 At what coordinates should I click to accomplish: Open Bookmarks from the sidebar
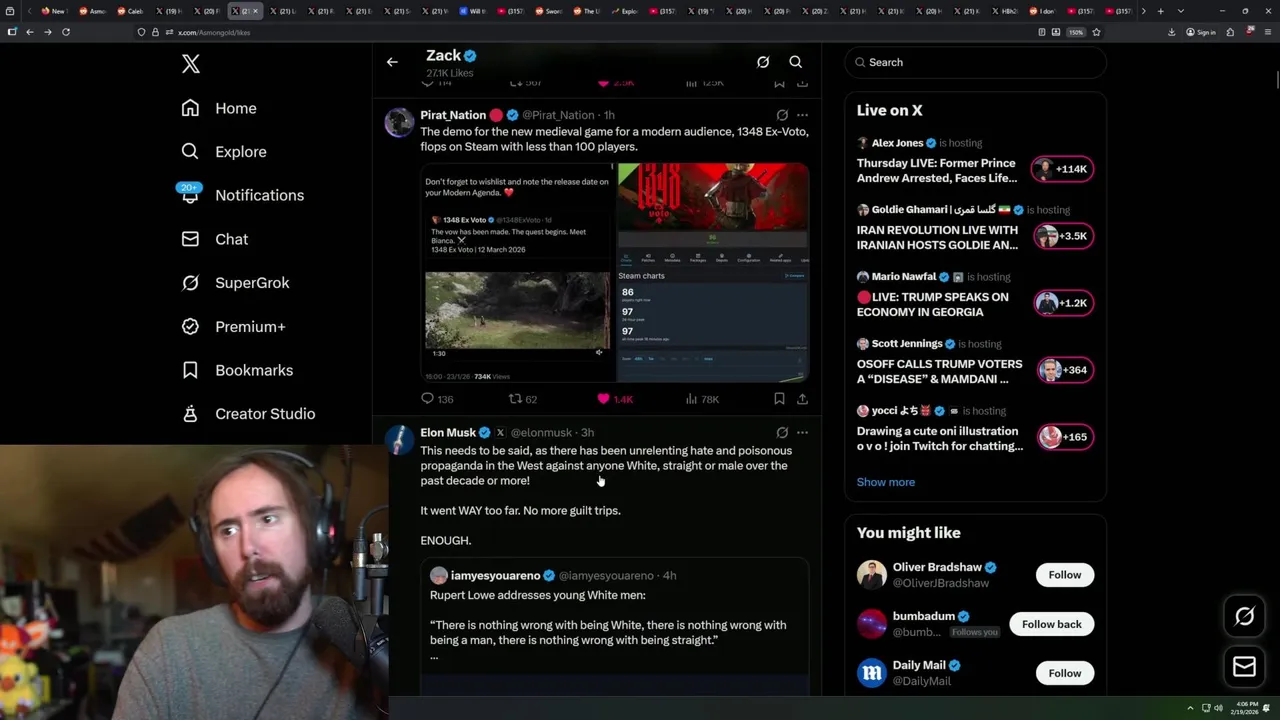click(237, 370)
